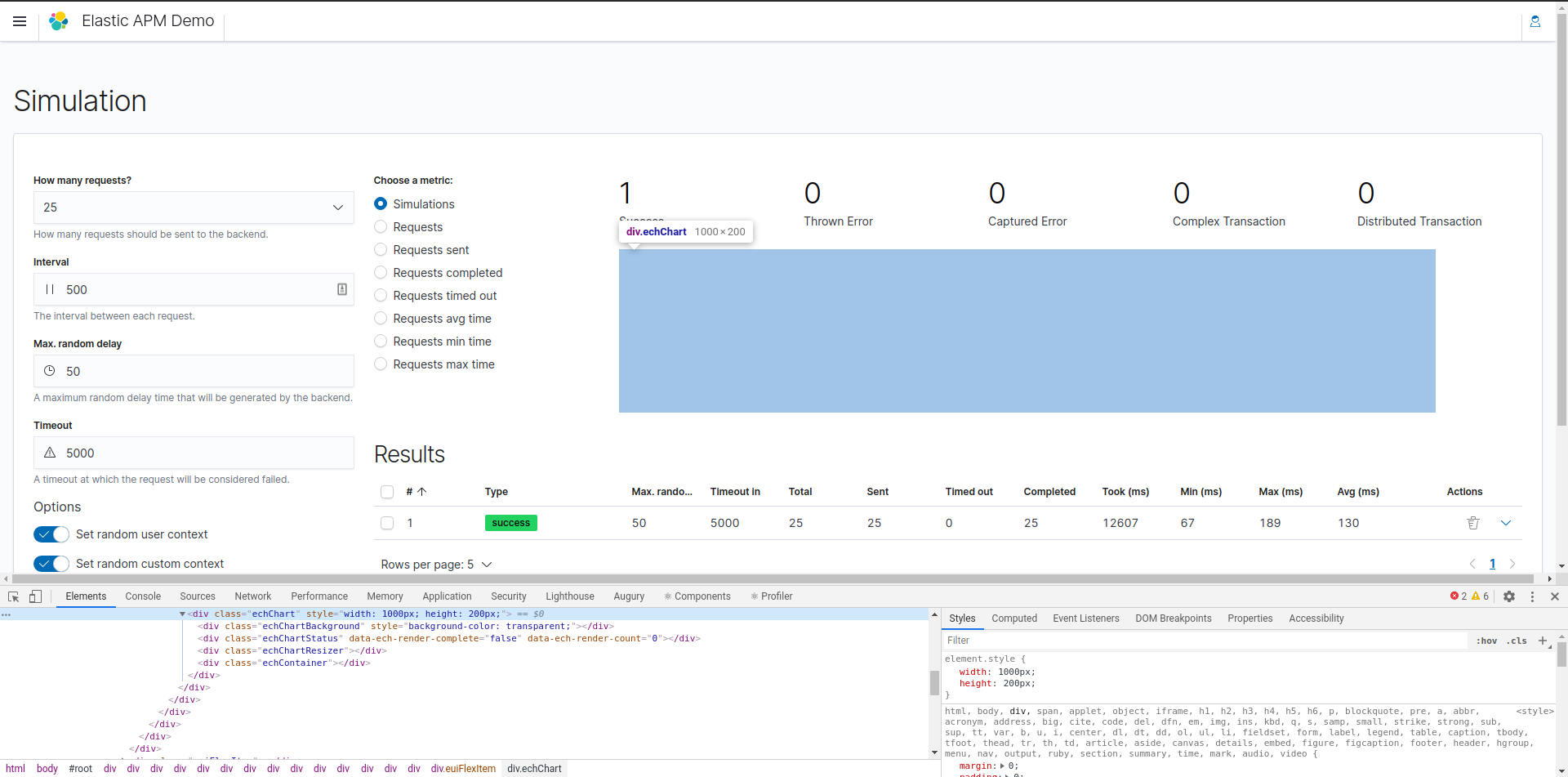The width and height of the screenshot is (1568, 777).
Task: Open DevTools settings gear
Action: [x=1510, y=596]
